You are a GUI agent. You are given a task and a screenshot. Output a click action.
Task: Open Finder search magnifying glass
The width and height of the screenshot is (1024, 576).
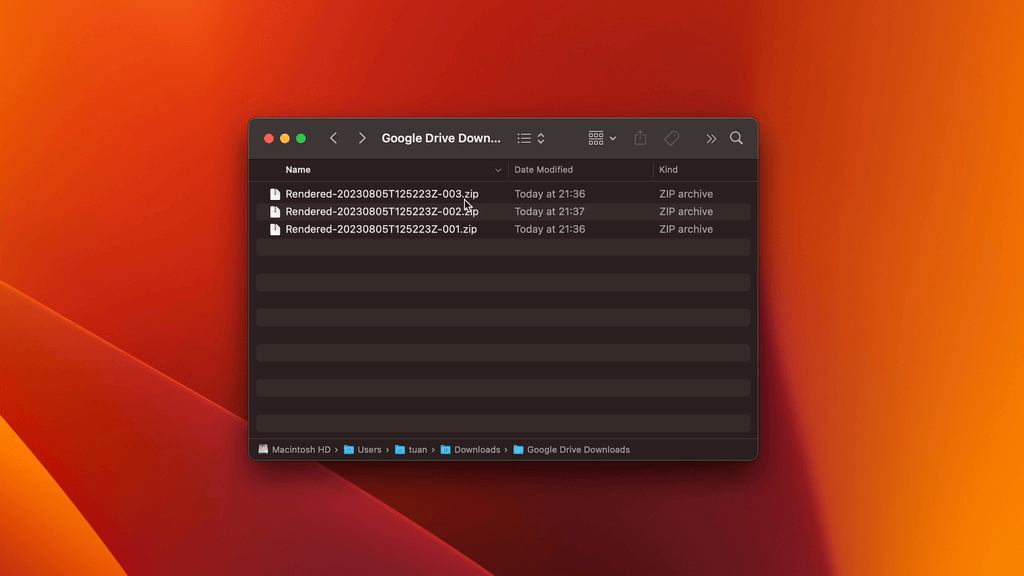[736, 138]
